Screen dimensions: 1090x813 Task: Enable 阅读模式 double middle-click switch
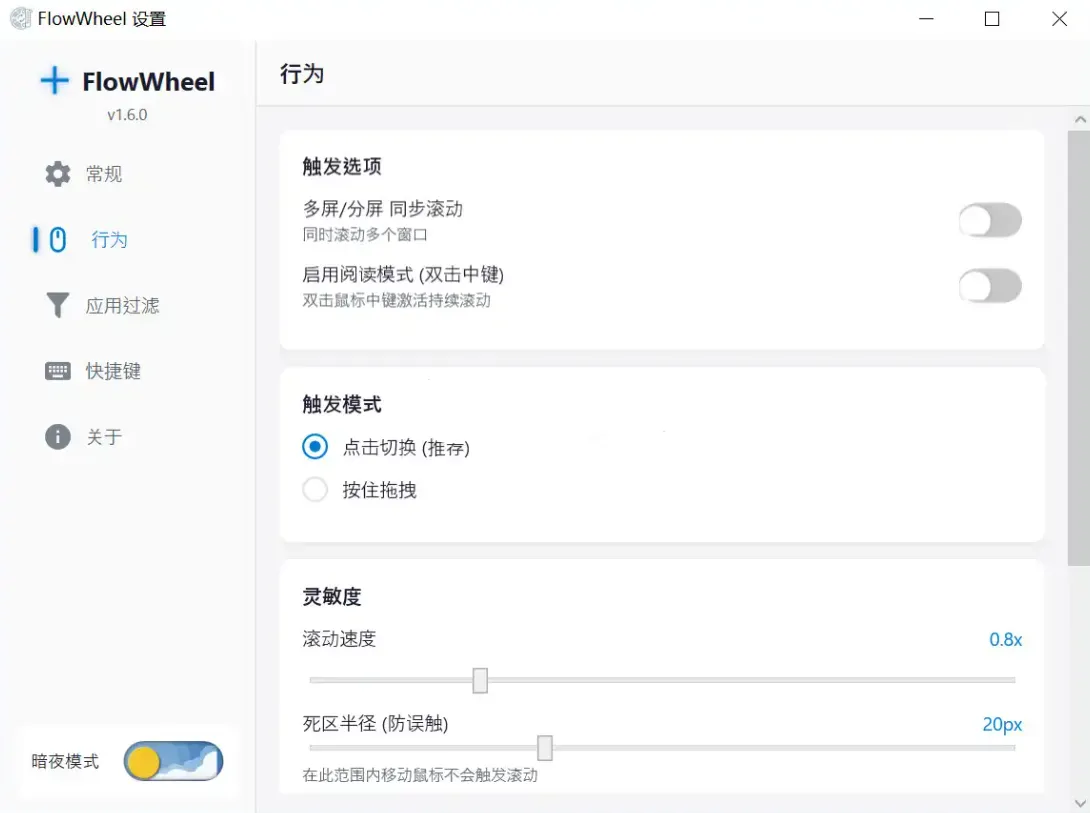pos(990,286)
